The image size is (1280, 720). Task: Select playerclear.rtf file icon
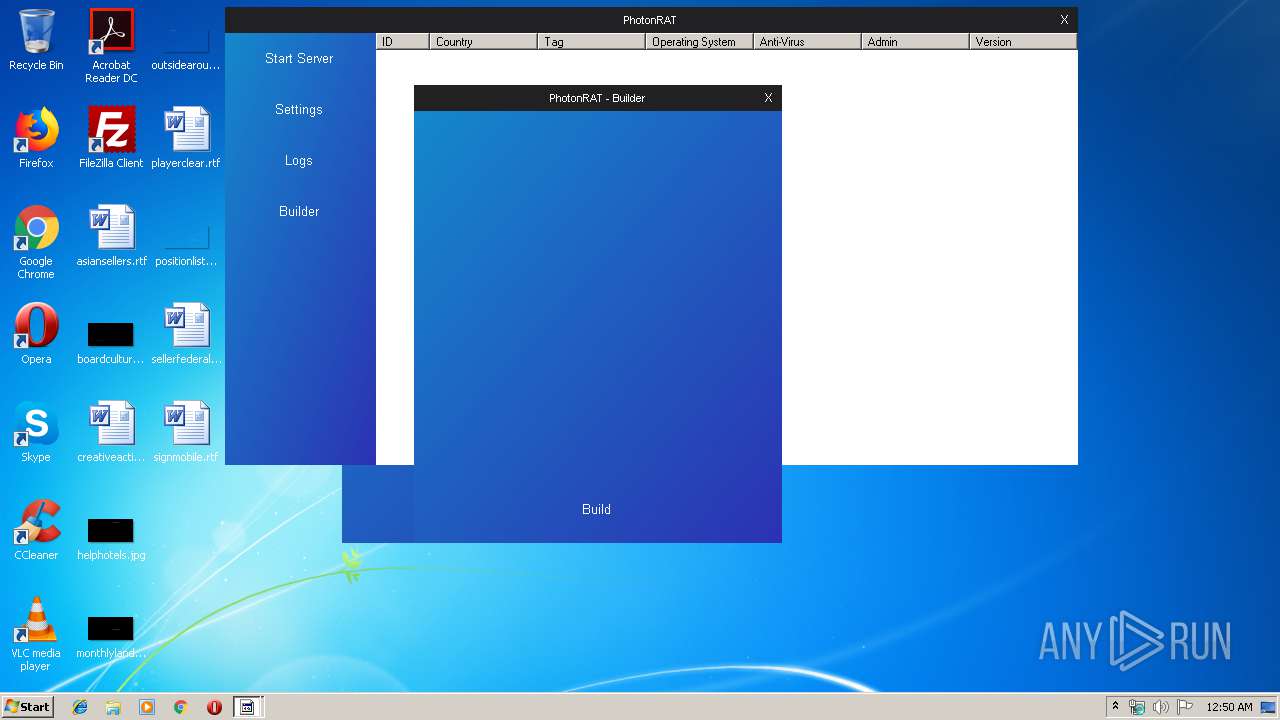(x=186, y=138)
